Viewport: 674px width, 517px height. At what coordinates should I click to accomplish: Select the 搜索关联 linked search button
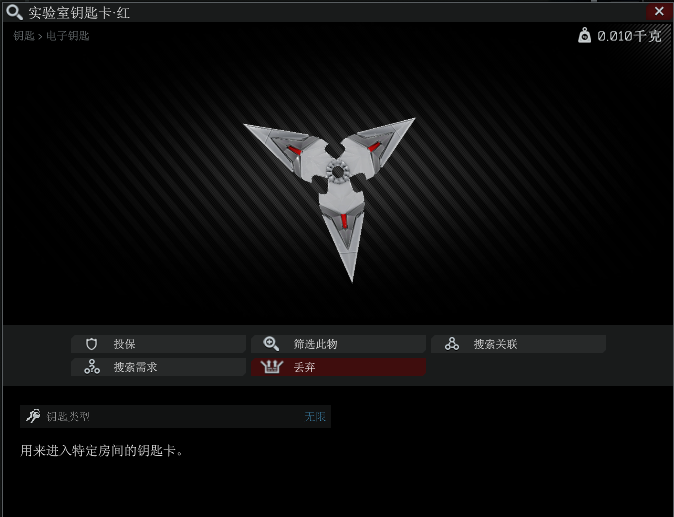click(x=518, y=344)
